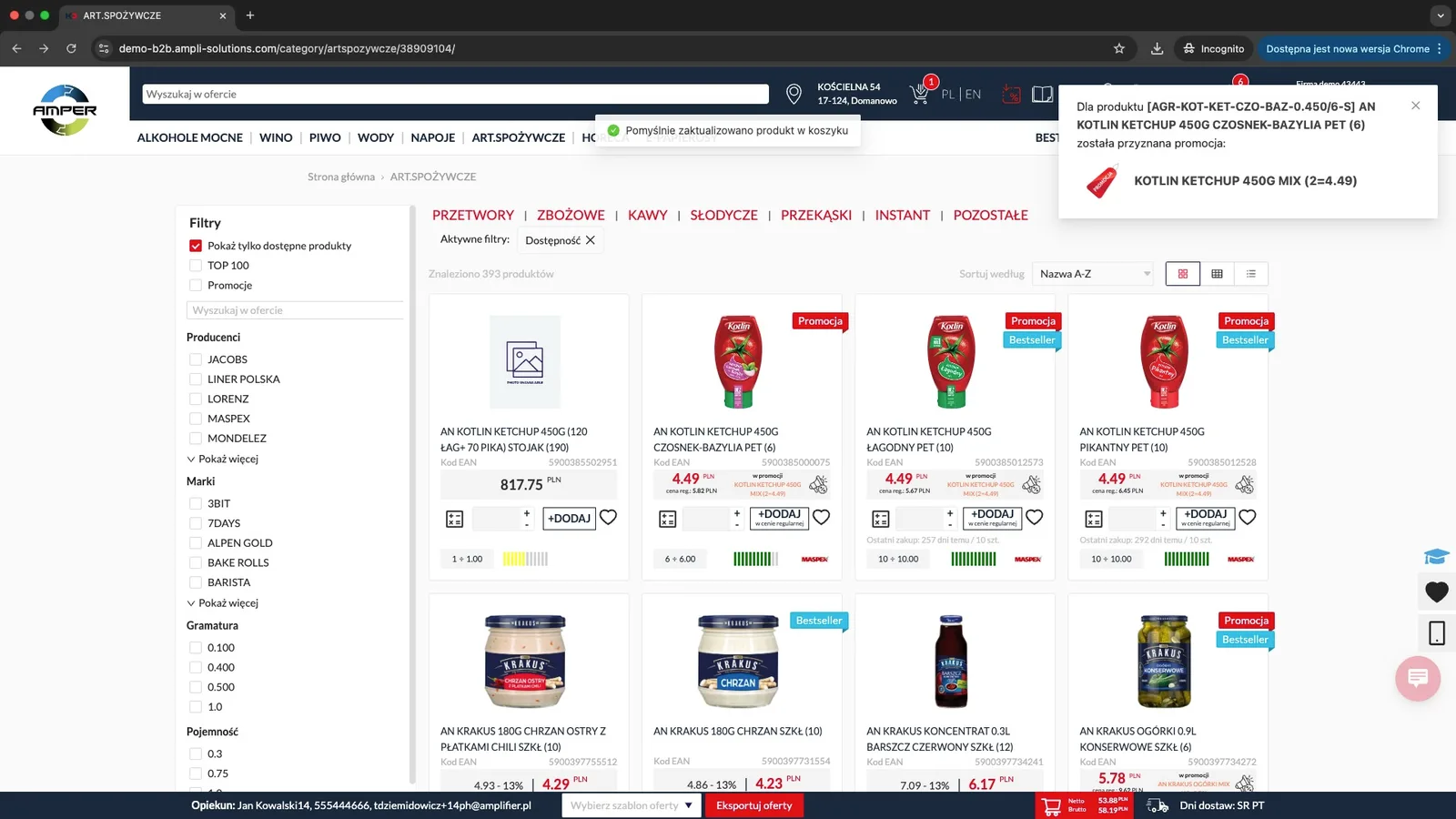1456x819 pixels.
Task: Favorite the CZOSNEK-BAZYLIA ketchup with heart icon
Action: 822,518
